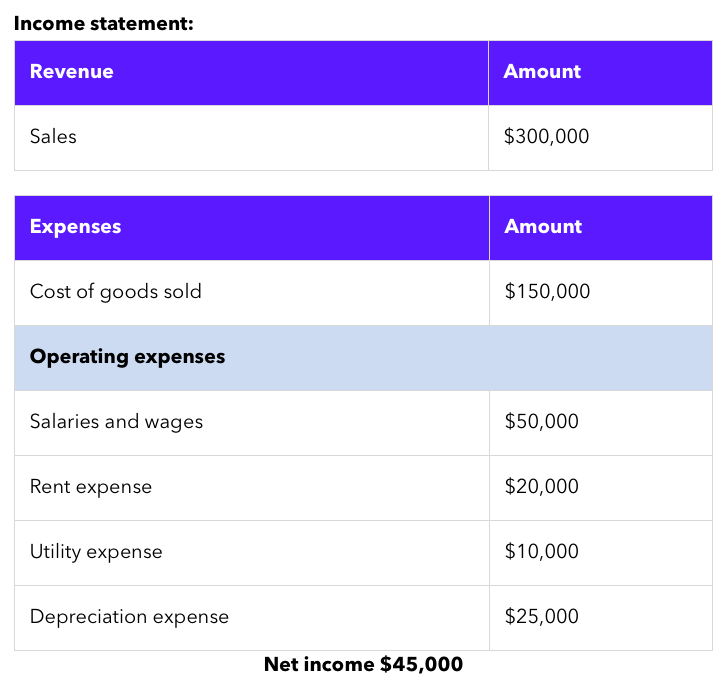The height and width of the screenshot is (687, 726).
Task: Click the $300,000 sales amount cell
Action: pos(546,137)
